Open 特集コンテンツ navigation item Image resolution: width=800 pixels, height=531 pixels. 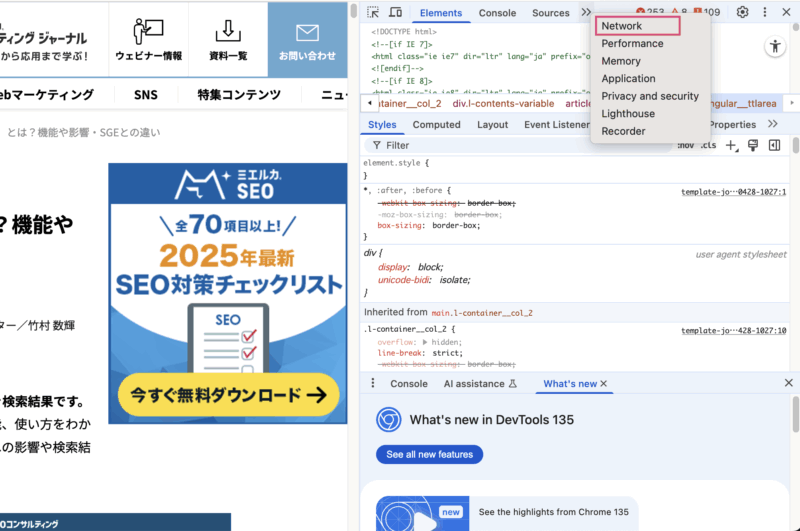pos(239,94)
